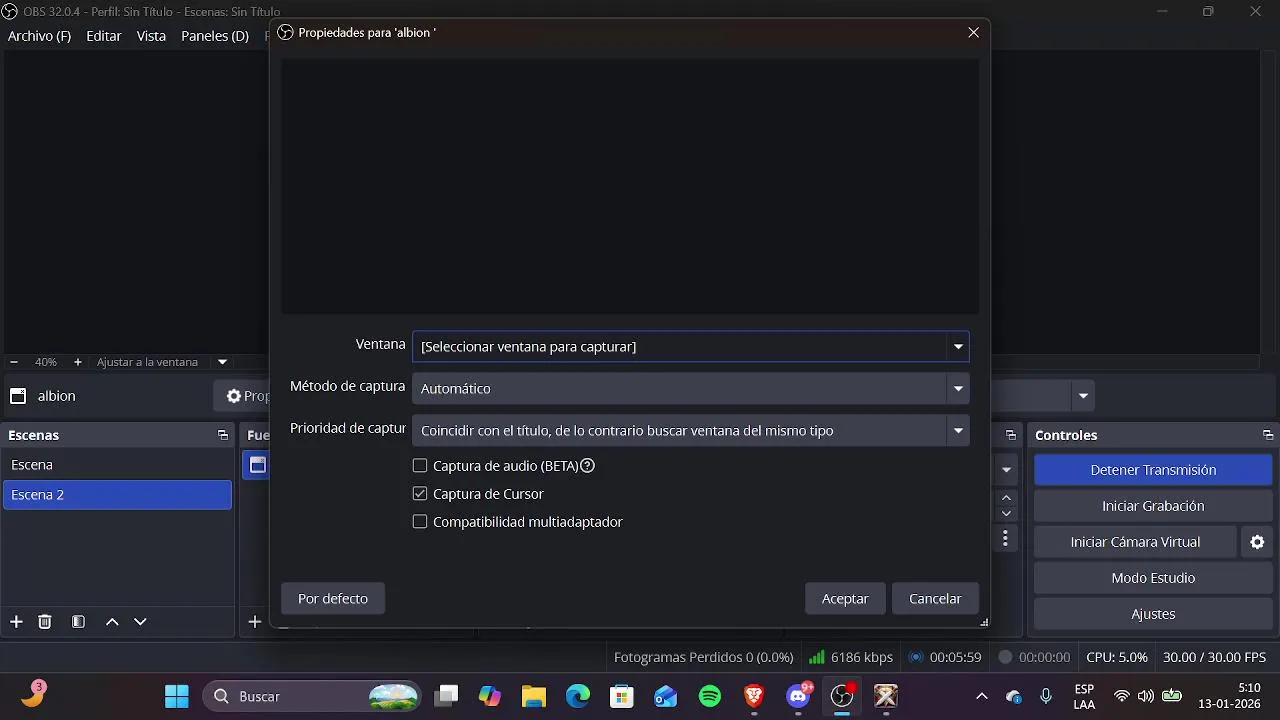Image resolution: width=1280 pixels, height=720 pixels.
Task: Open the dropdown arrow right of the dialog toolbar
Action: 1083,396
